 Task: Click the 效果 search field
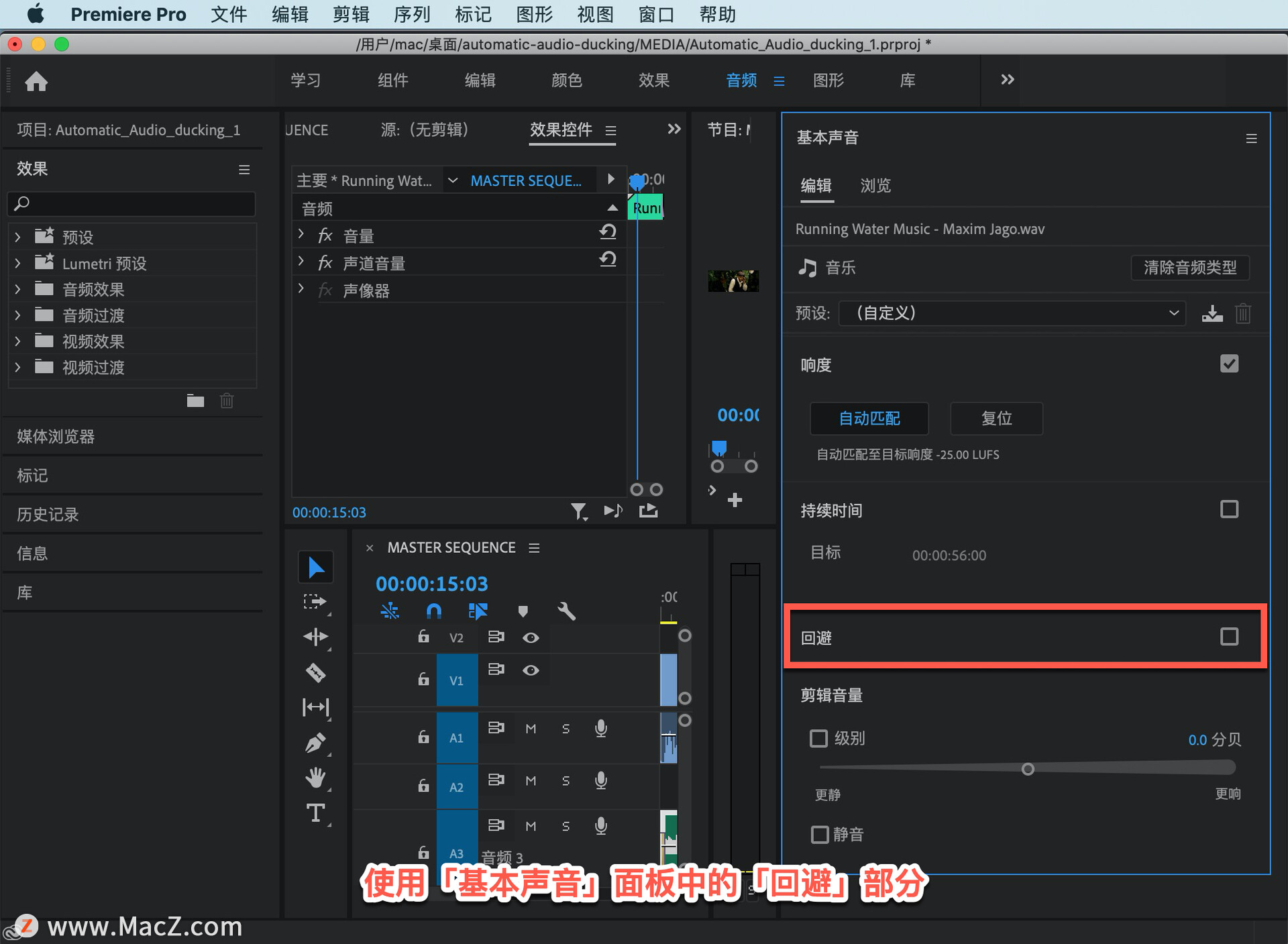pos(131,203)
